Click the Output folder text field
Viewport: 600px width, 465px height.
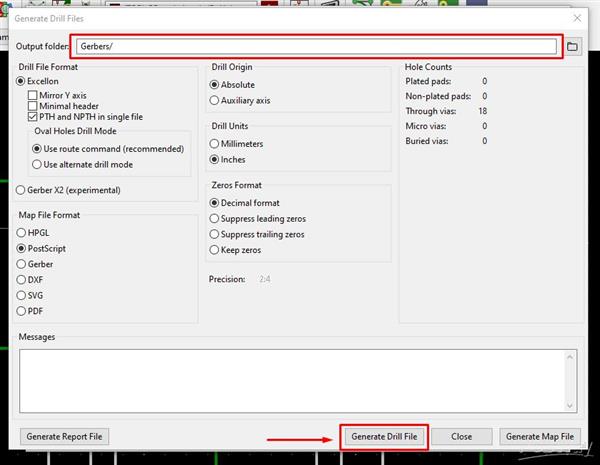point(315,46)
